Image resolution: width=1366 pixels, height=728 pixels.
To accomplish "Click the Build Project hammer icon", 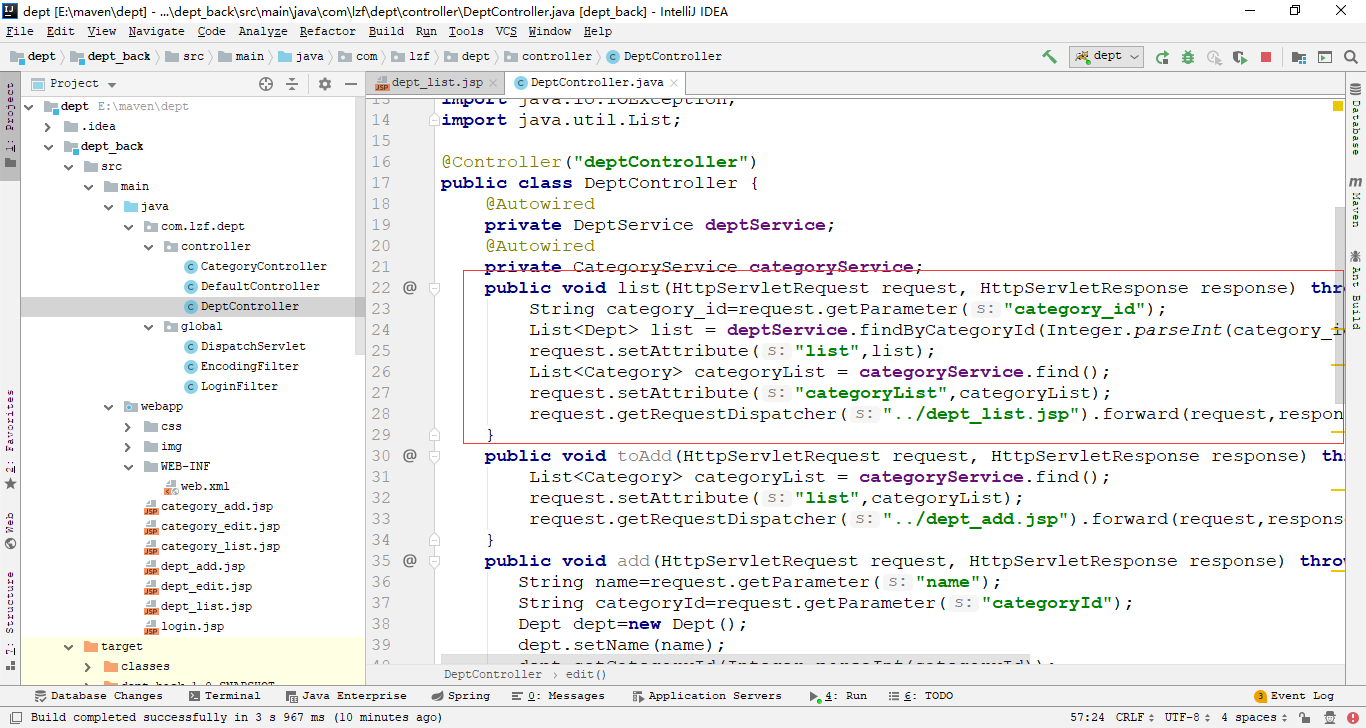I will point(1049,57).
